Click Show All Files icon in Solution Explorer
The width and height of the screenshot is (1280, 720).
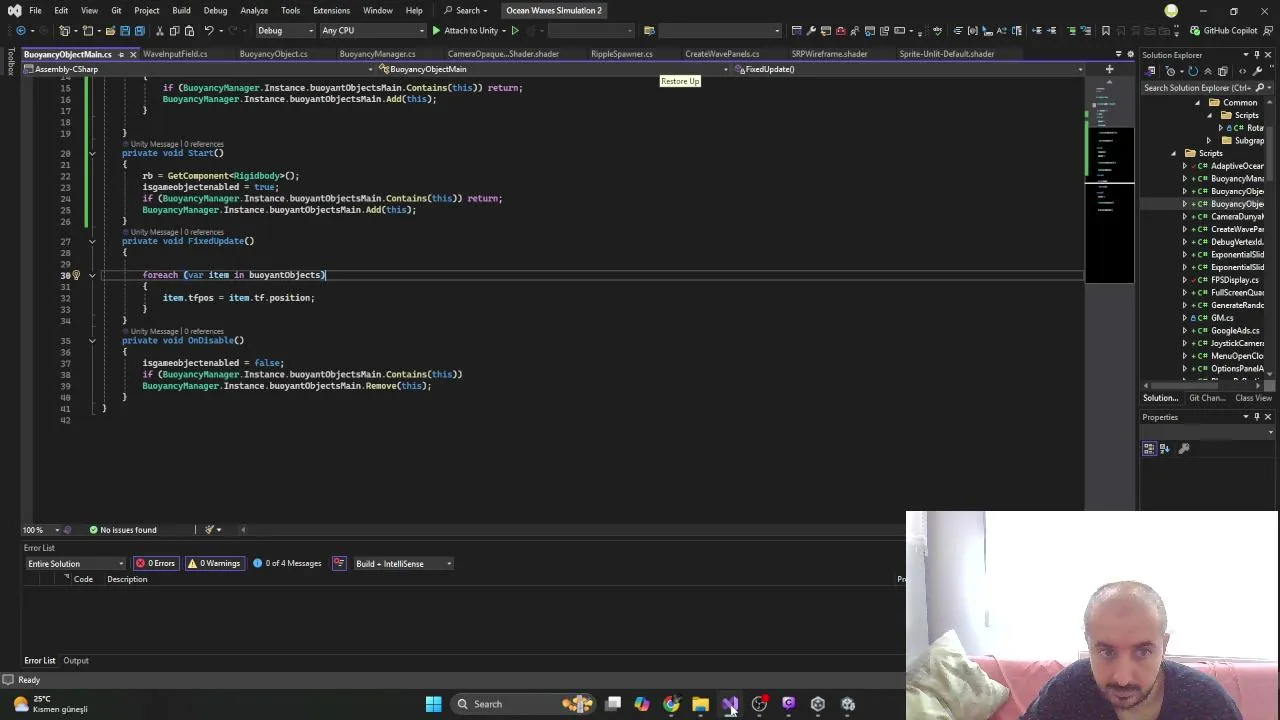1223,71
